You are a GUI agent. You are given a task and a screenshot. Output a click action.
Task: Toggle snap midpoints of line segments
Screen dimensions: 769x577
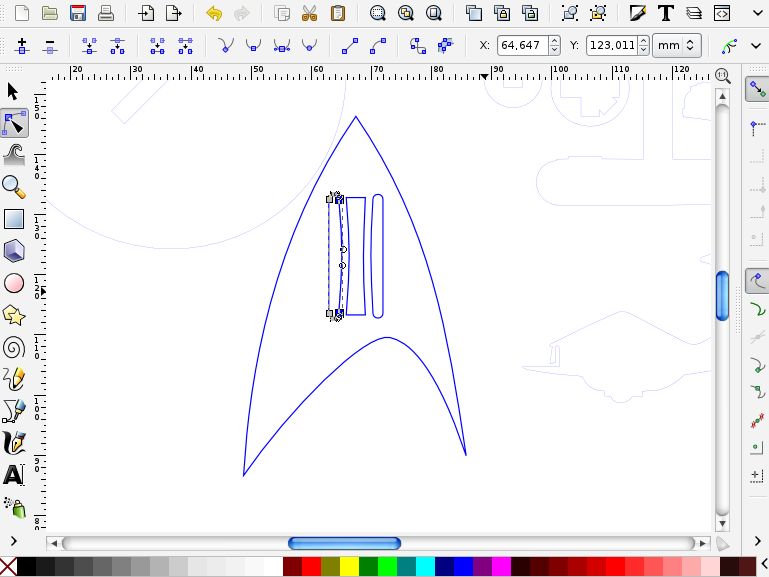point(757,421)
